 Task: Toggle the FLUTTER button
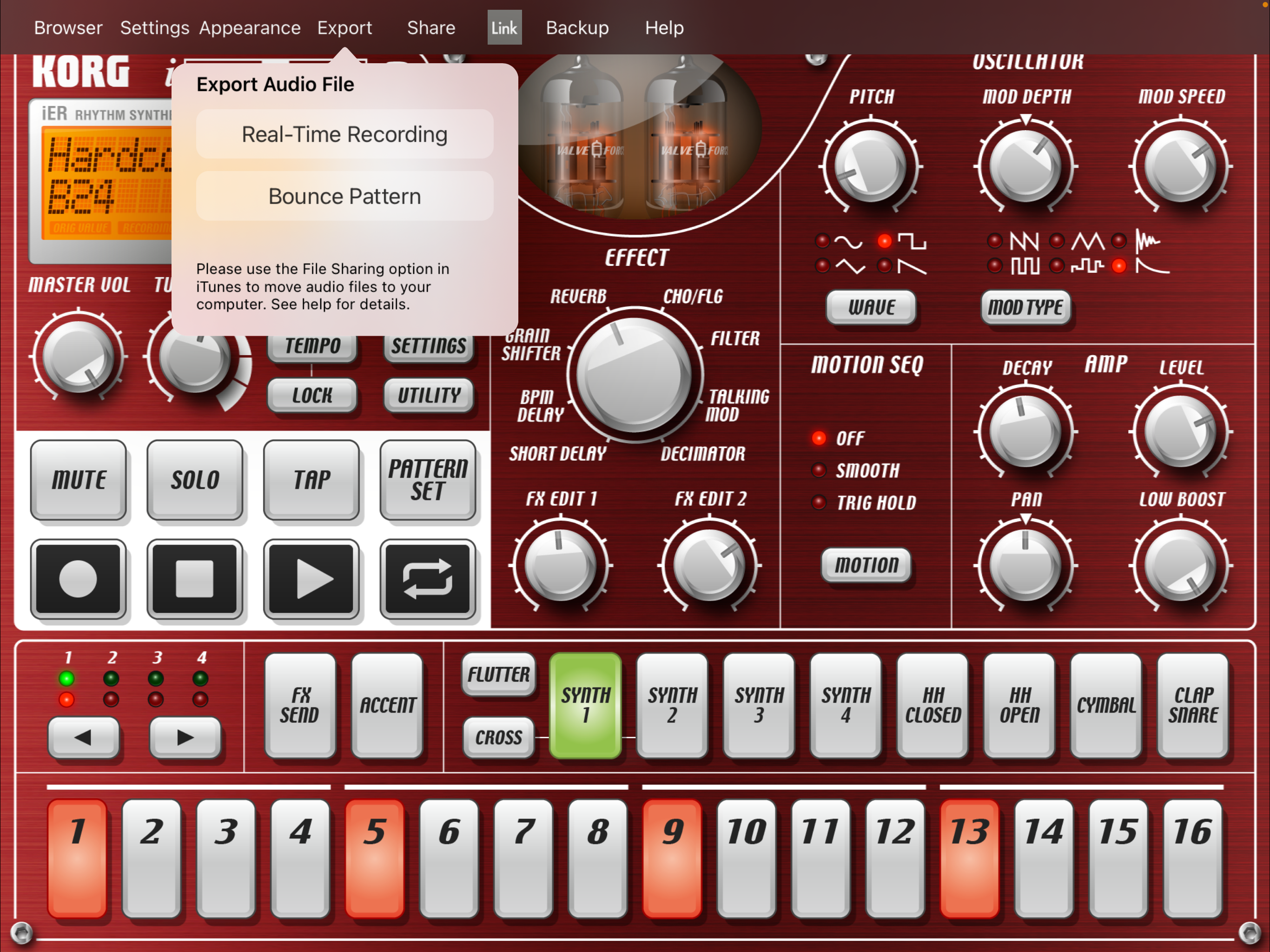[498, 674]
